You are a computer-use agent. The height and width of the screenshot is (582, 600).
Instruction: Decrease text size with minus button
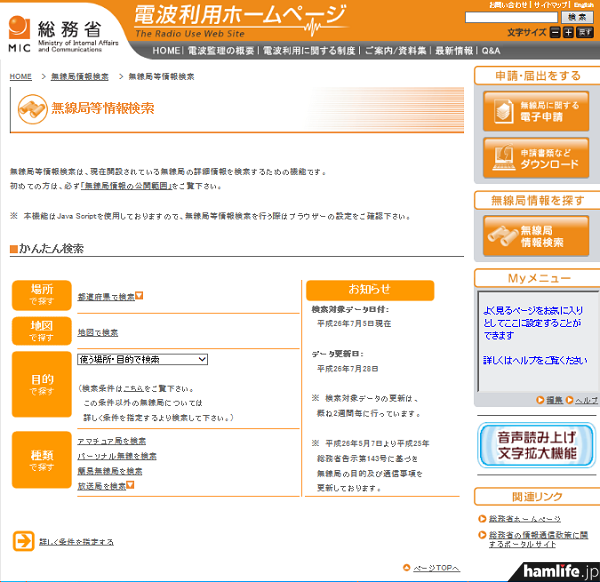[555, 33]
